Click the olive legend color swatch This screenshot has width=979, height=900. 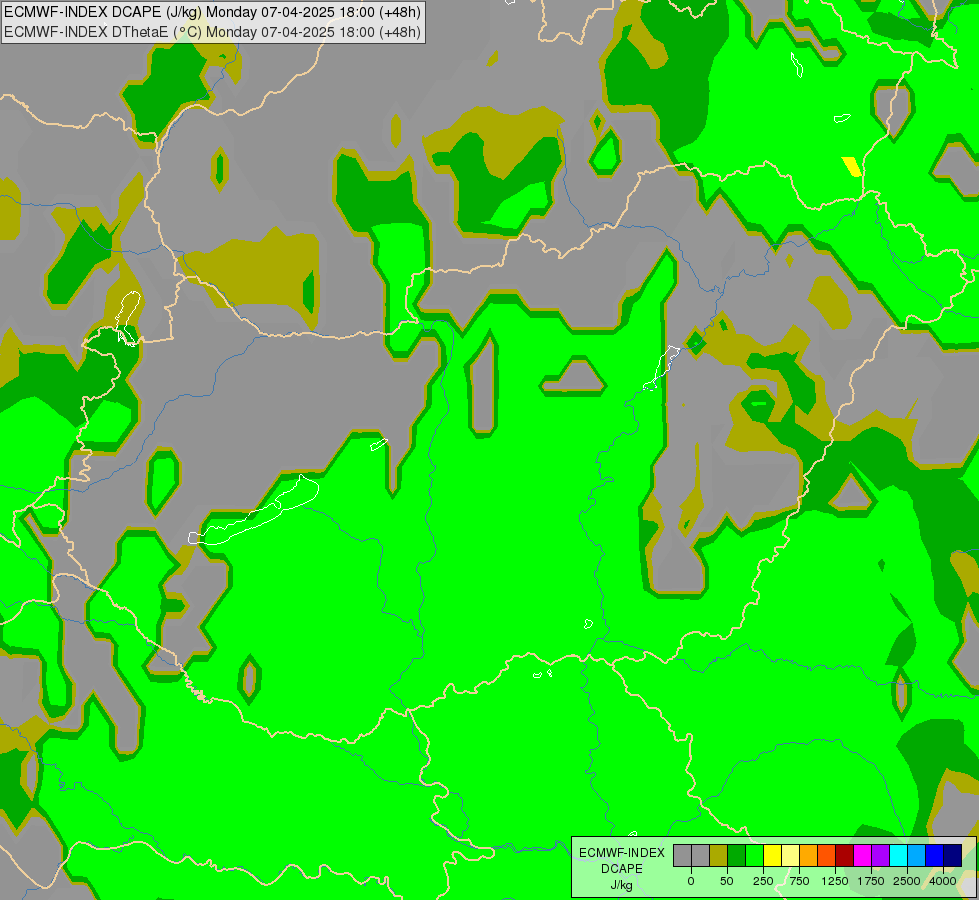coord(718,855)
